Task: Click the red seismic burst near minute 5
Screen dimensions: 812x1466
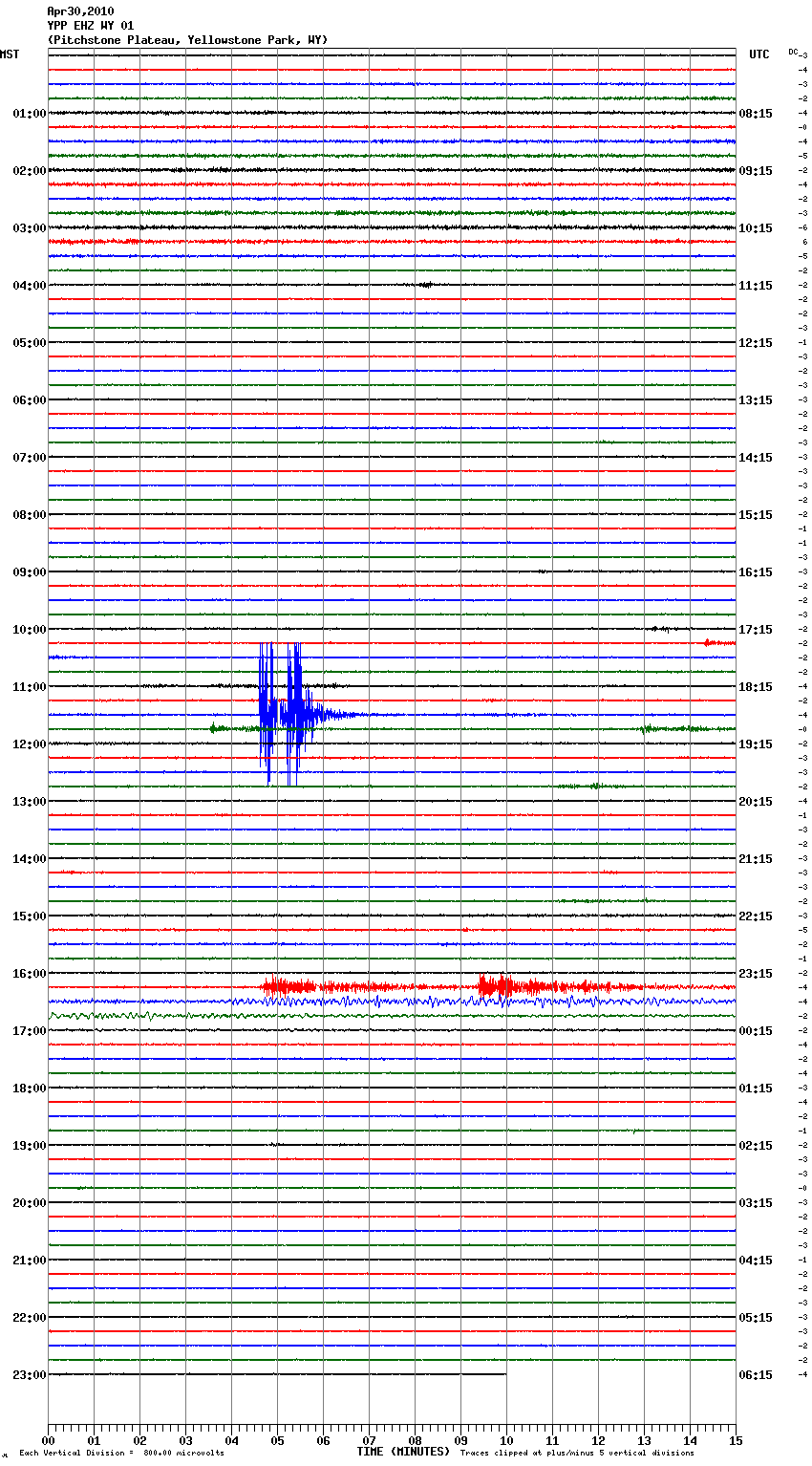Action: 288,986
